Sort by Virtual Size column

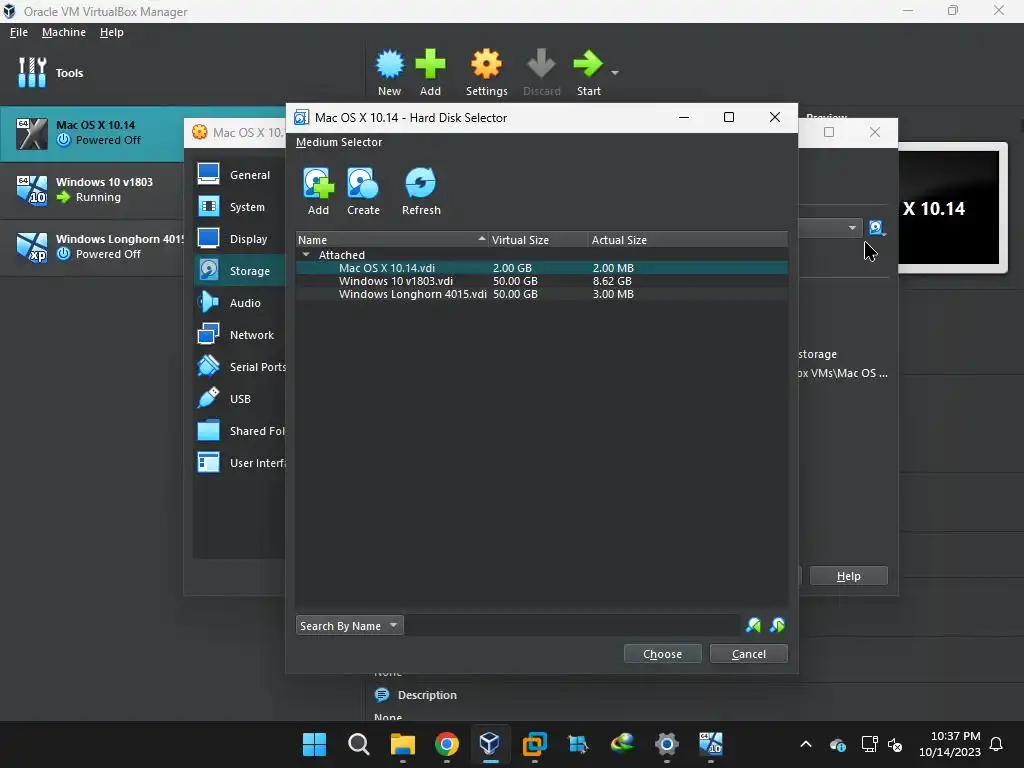point(538,240)
